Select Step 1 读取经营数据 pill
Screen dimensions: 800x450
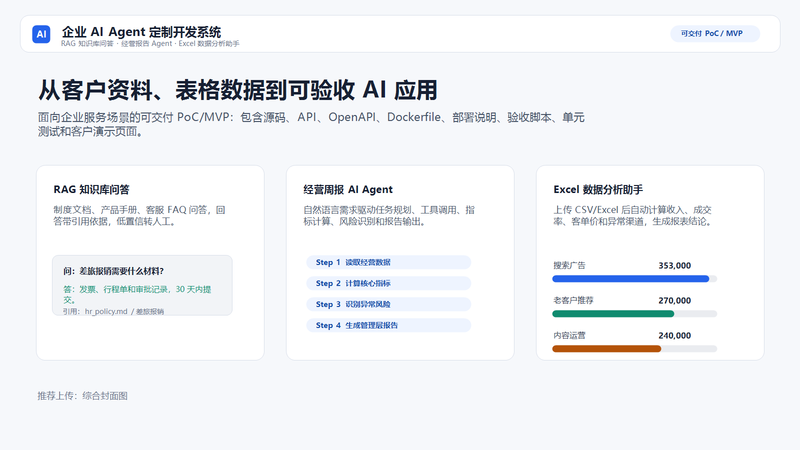click(x=388, y=262)
